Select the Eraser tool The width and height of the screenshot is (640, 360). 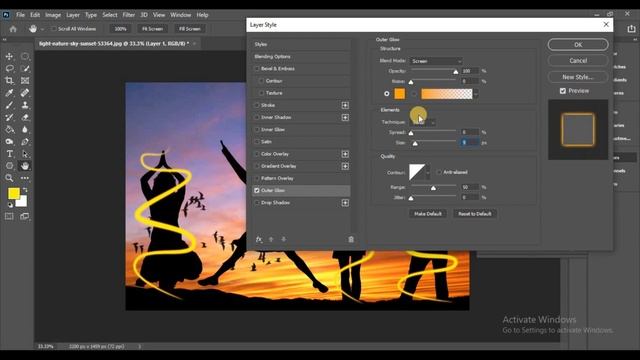(x=25, y=118)
